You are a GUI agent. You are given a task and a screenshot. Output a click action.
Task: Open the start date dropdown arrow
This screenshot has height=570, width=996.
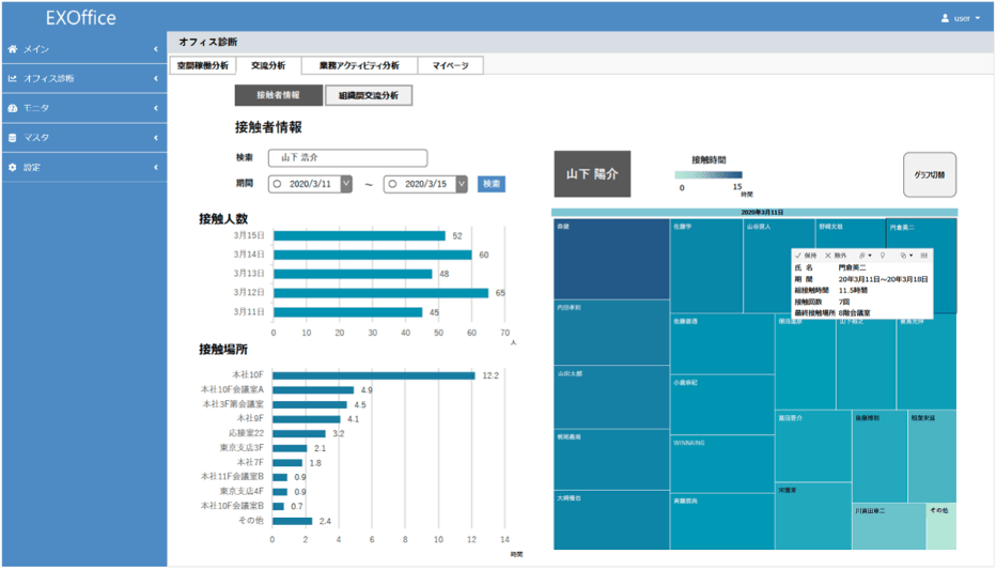pyautogui.click(x=346, y=185)
